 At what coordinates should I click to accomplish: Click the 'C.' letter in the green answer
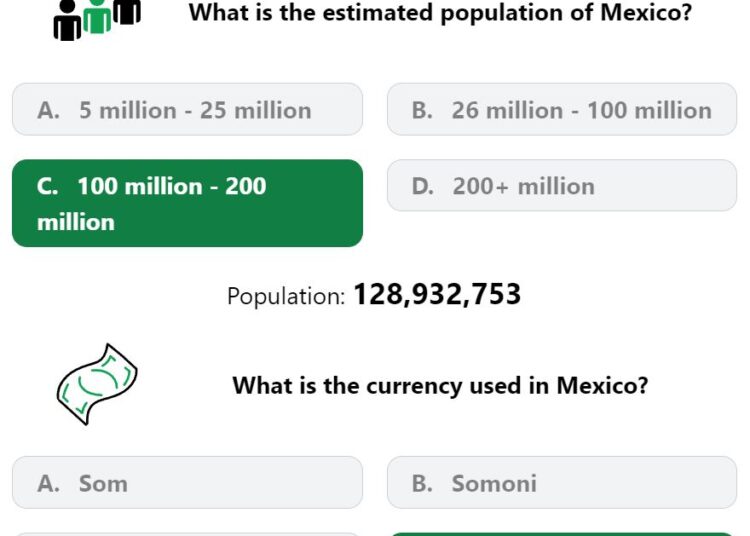point(47,186)
